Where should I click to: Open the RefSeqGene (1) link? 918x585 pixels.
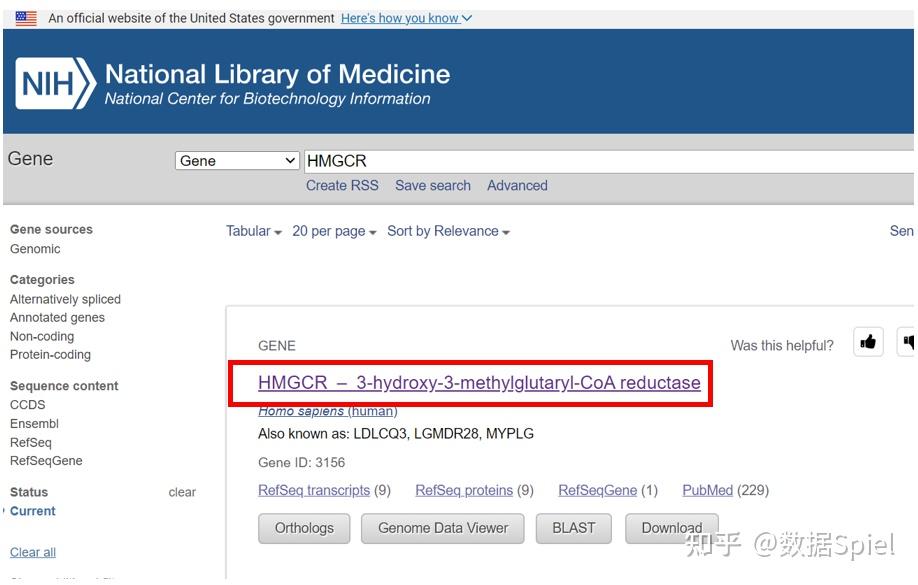(x=608, y=490)
